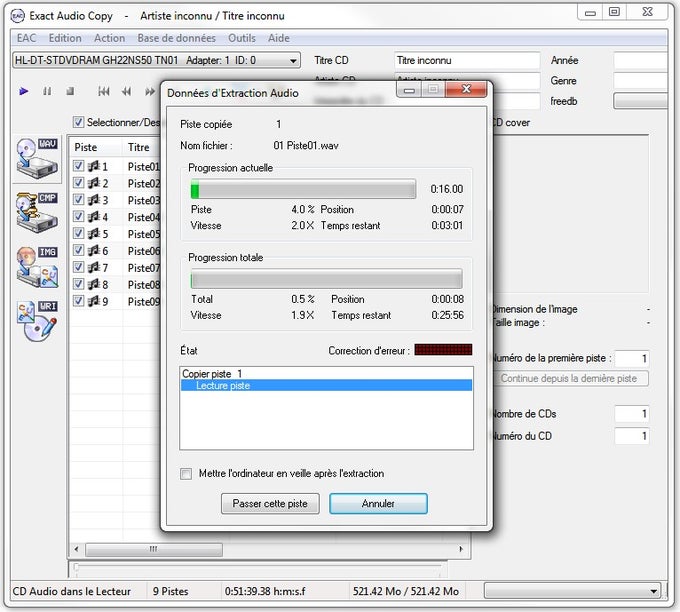Click the Progression totale progress bar
Image resolution: width=680 pixels, height=612 pixels.
coord(327,279)
